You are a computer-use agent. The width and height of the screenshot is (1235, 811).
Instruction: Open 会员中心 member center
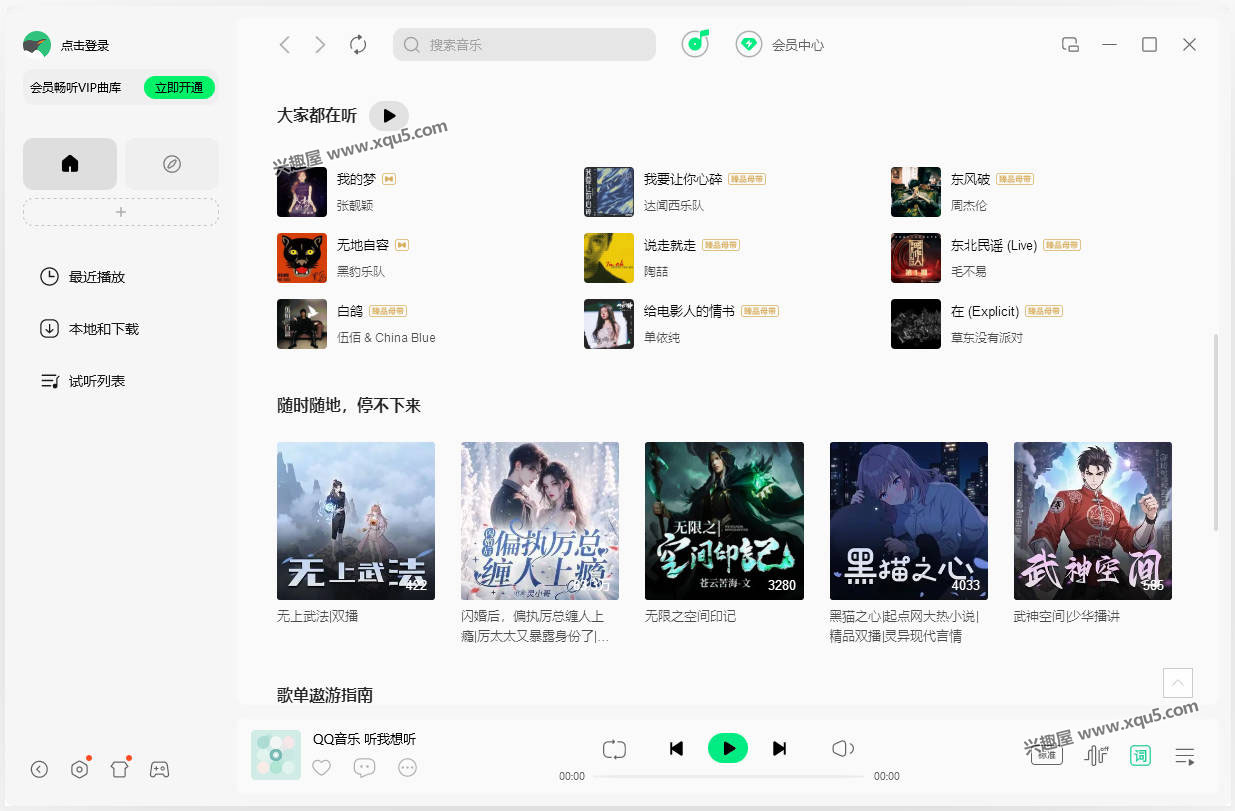pyautogui.click(x=780, y=45)
